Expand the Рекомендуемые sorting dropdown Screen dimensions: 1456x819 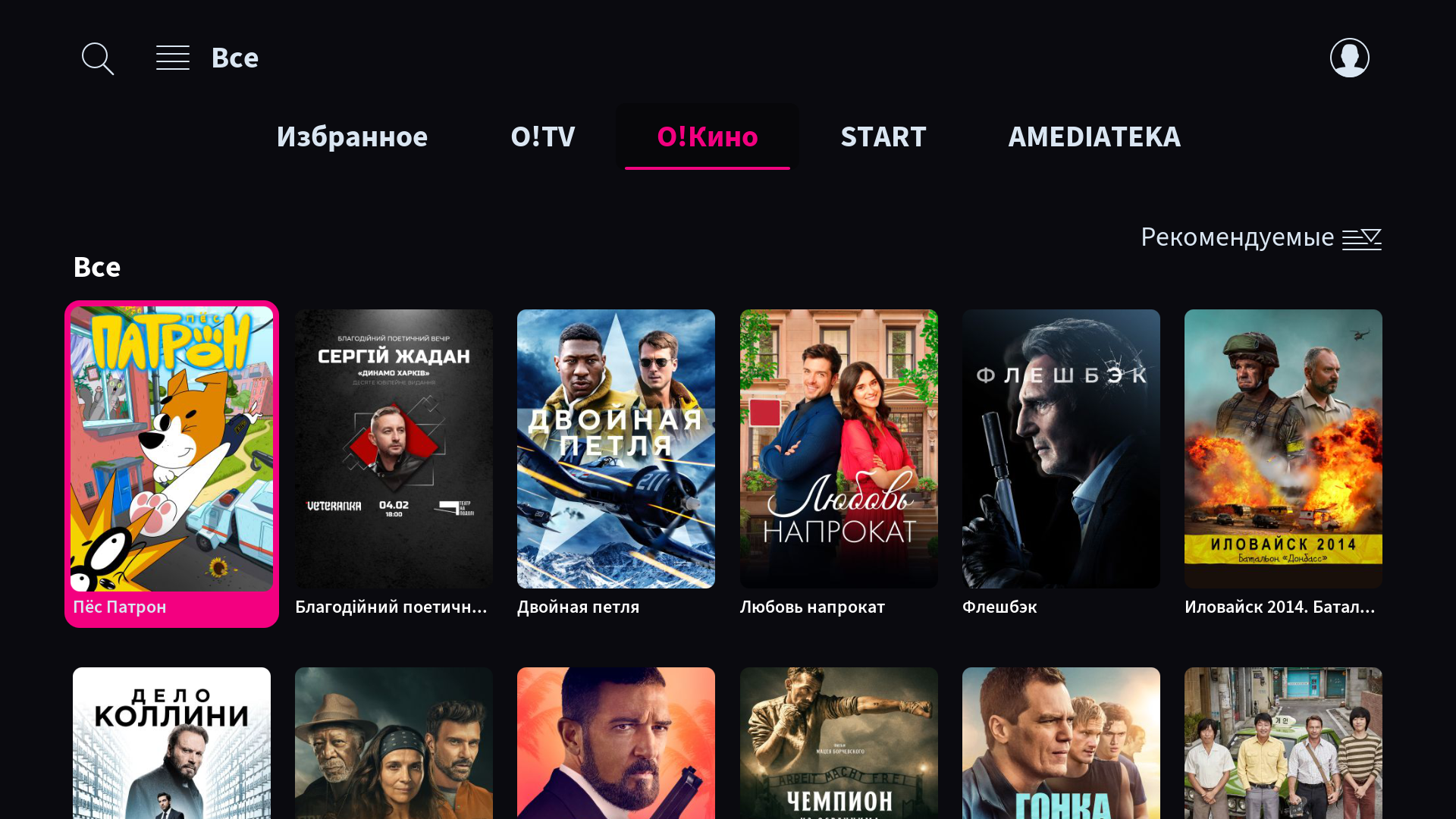pos(1261,237)
